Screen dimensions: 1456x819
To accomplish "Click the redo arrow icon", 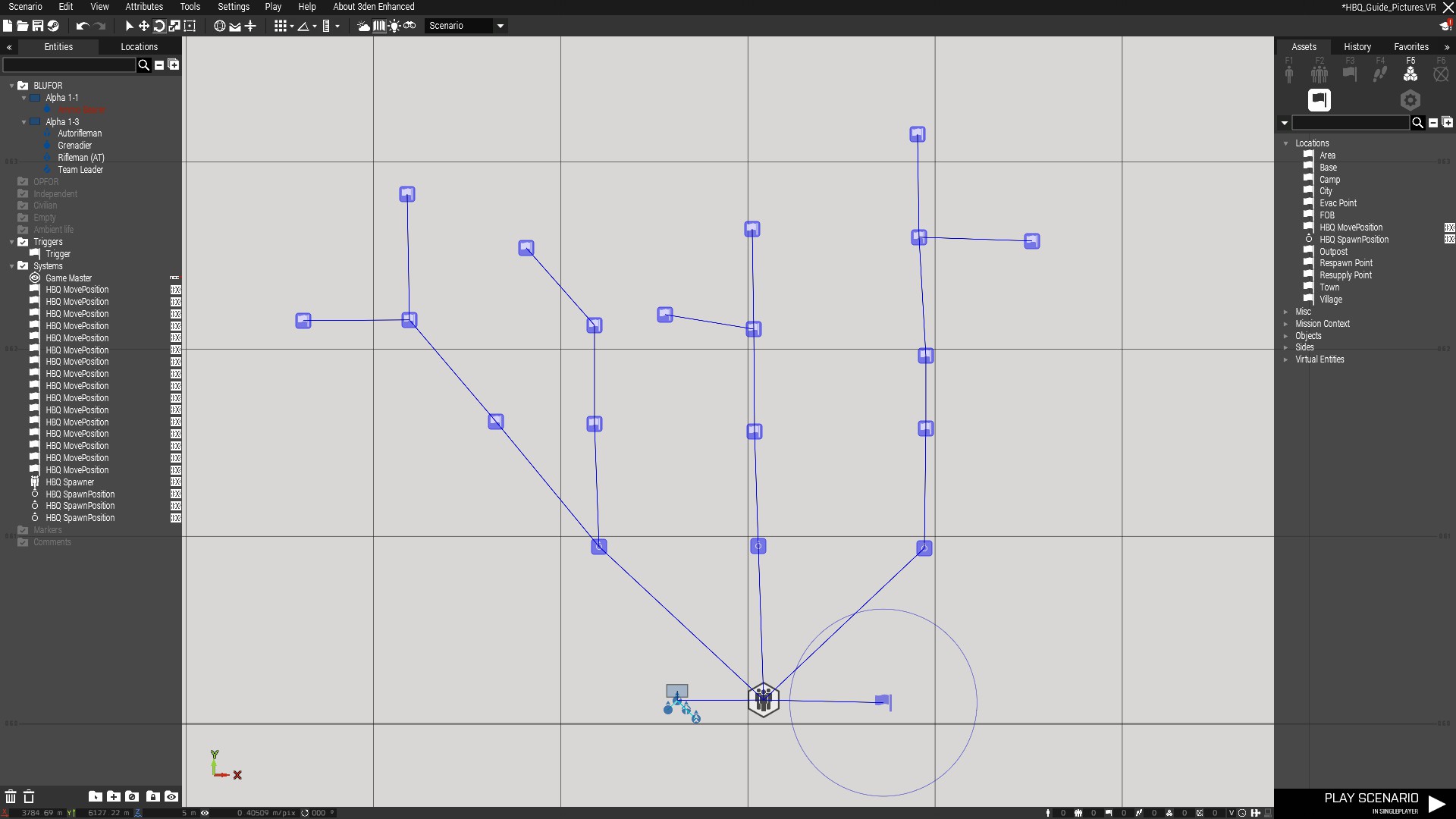I will point(100,26).
